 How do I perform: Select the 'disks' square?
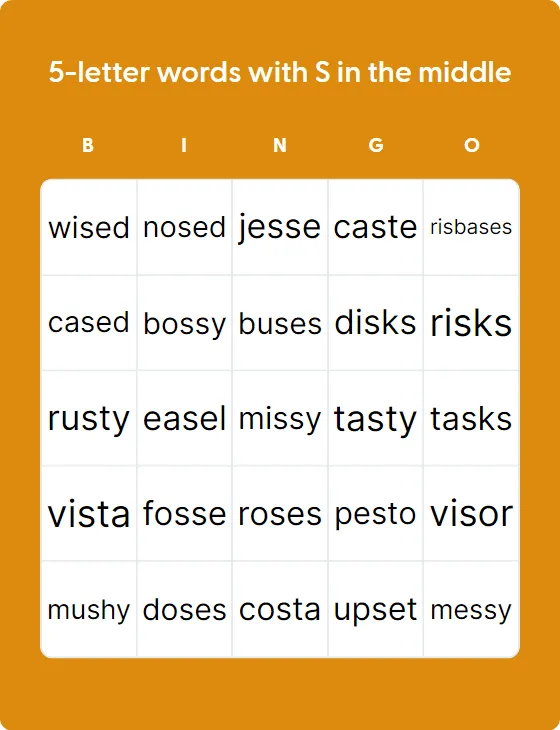tap(375, 323)
